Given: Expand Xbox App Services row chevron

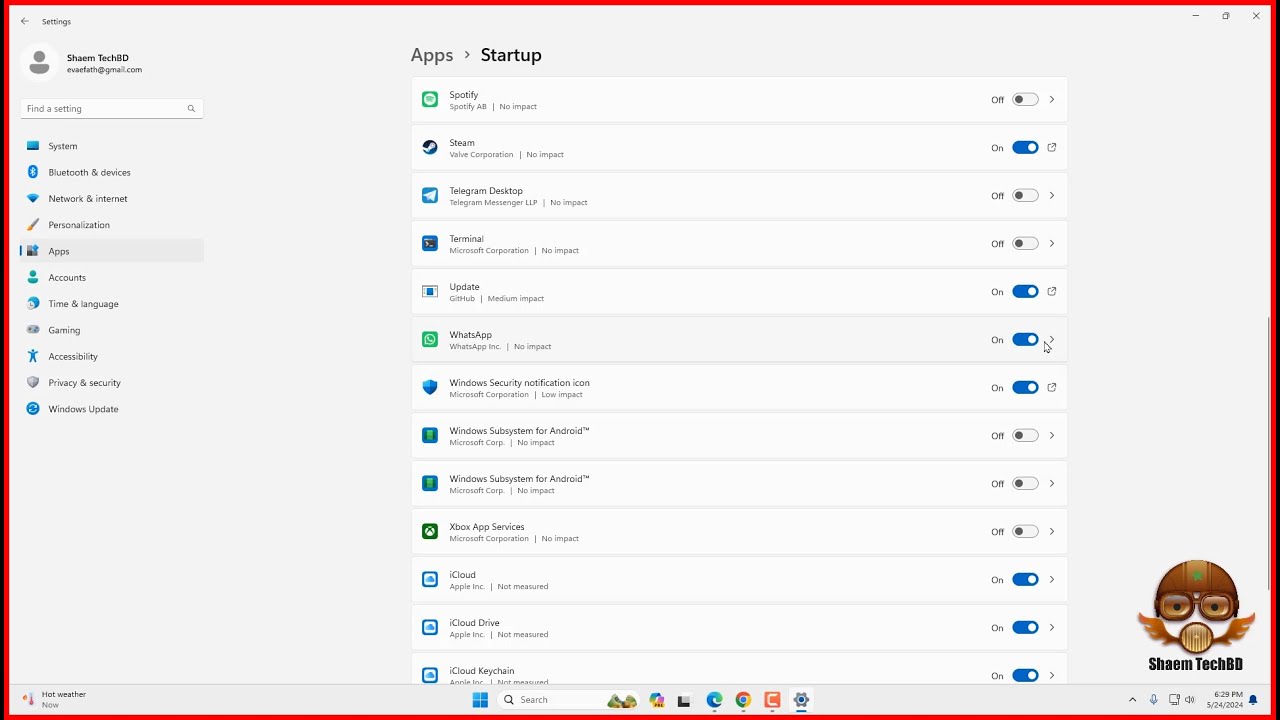Looking at the screenshot, I should tap(1052, 532).
